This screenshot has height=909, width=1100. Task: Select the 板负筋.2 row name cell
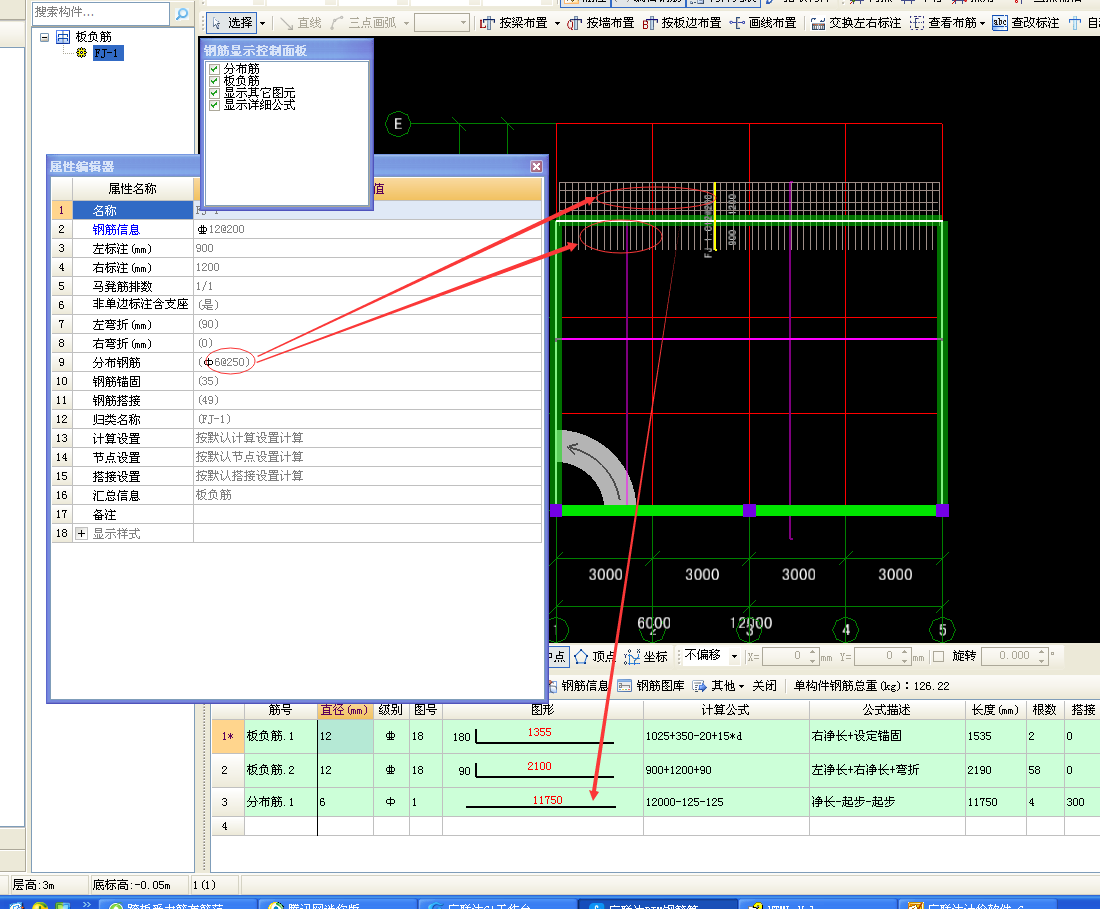pos(280,770)
